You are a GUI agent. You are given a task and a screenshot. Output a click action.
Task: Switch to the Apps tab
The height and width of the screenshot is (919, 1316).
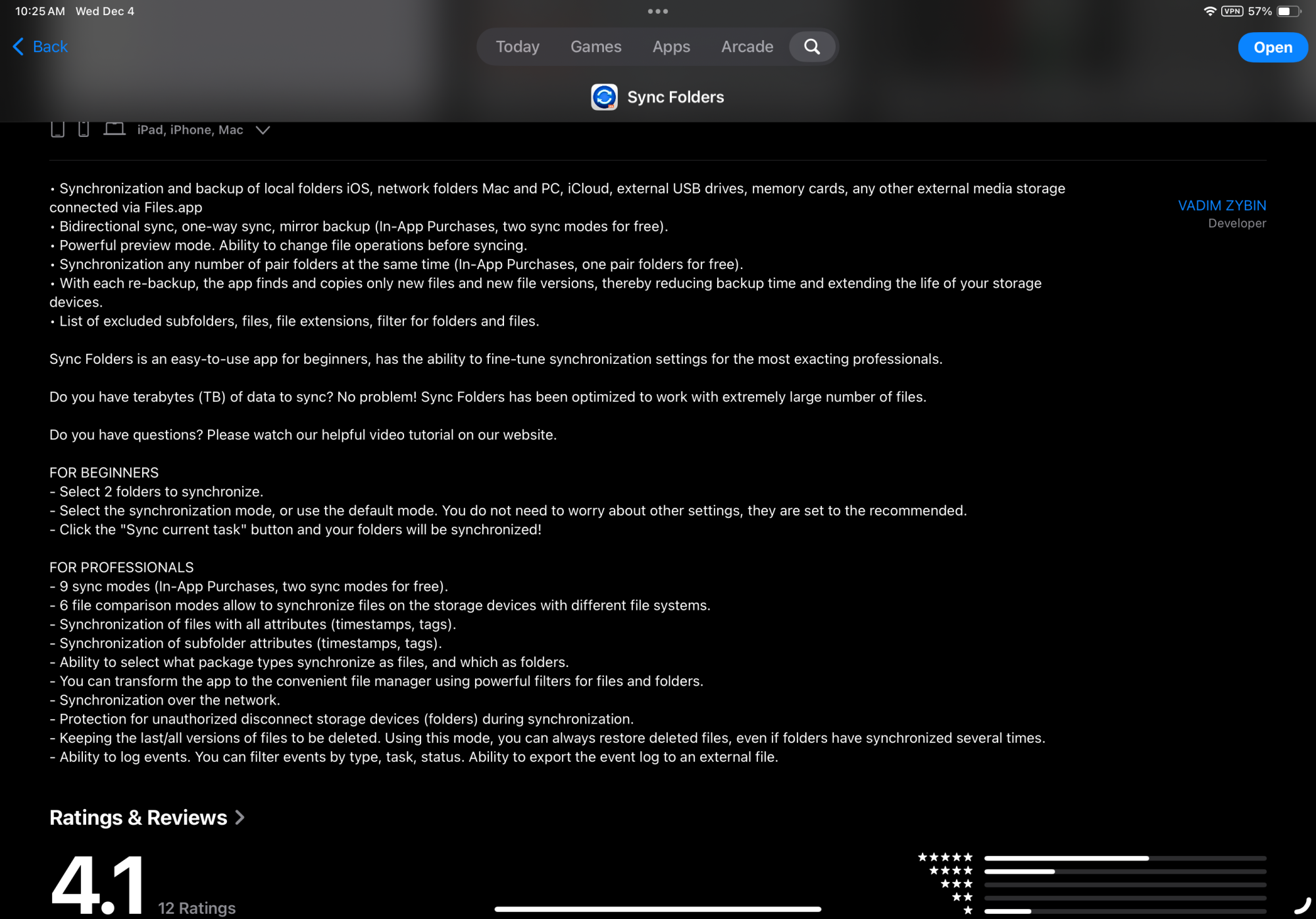[671, 47]
